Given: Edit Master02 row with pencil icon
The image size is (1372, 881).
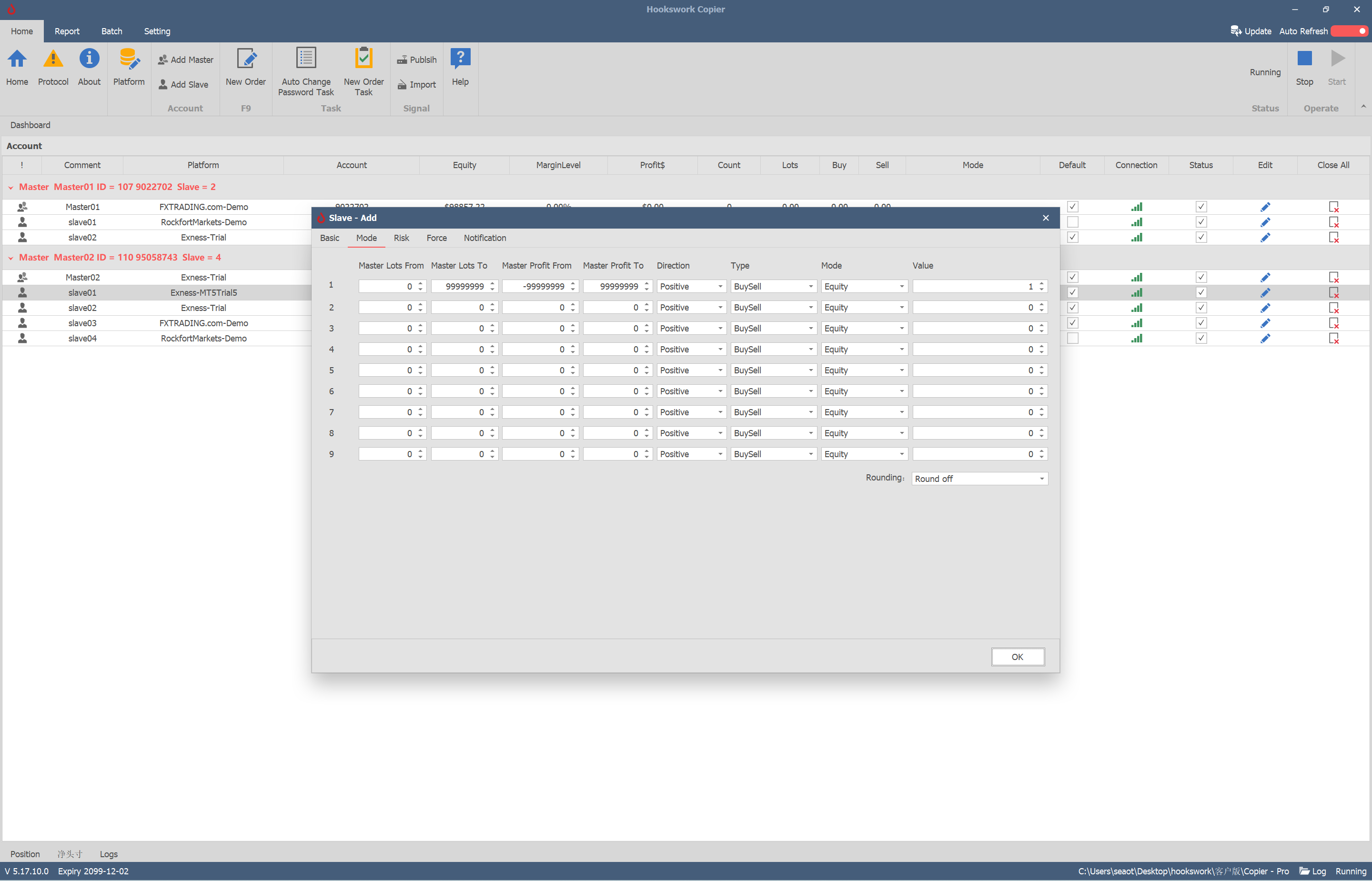Looking at the screenshot, I should 1265,278.
